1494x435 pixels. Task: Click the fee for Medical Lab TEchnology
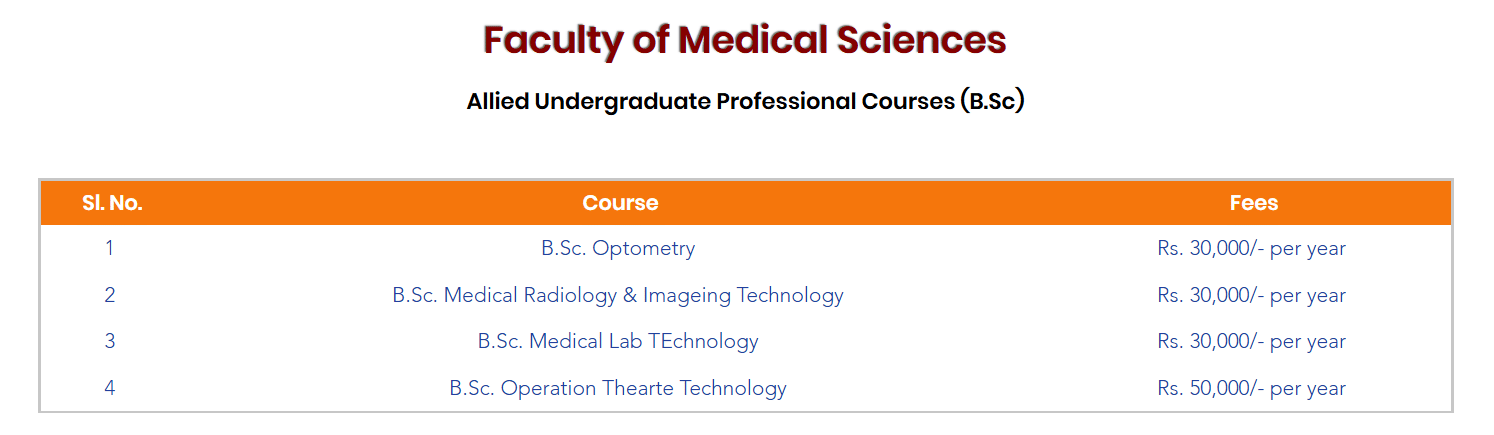point(1251,341)
